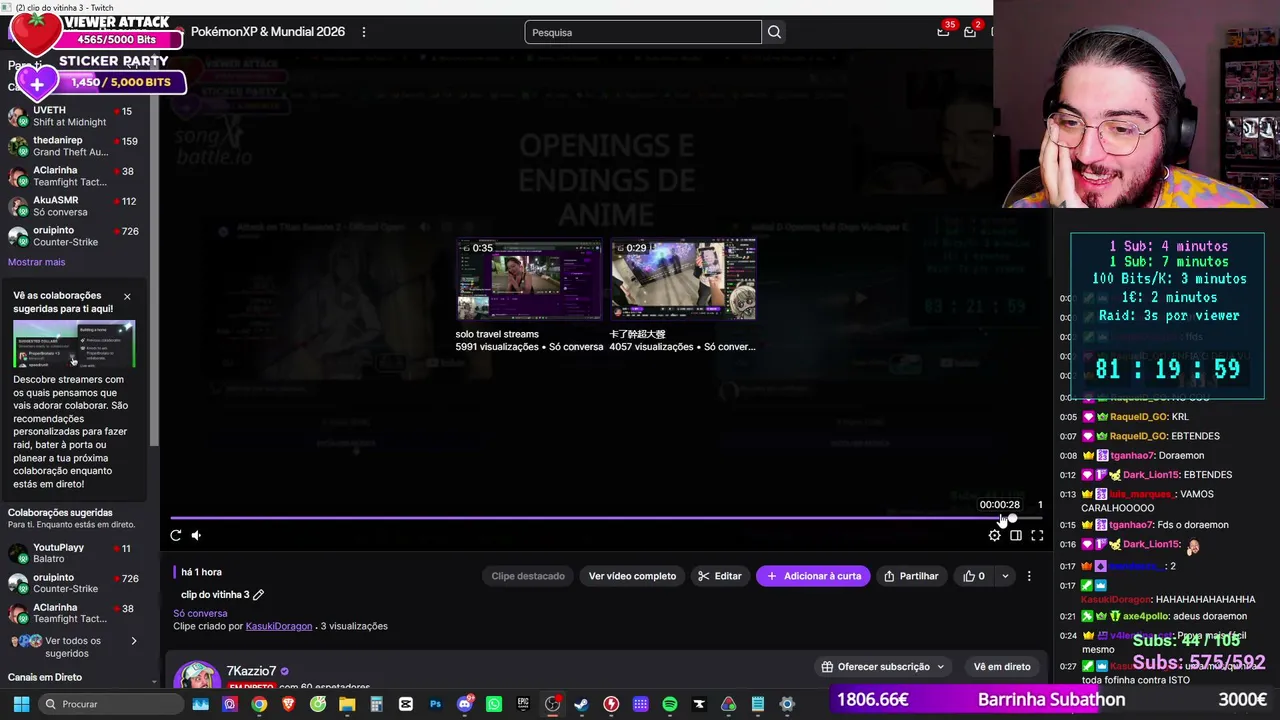Open Epic Games Launcher from taskbar
This screenshot has height=720, width=1280.
[x=523, y=704]
